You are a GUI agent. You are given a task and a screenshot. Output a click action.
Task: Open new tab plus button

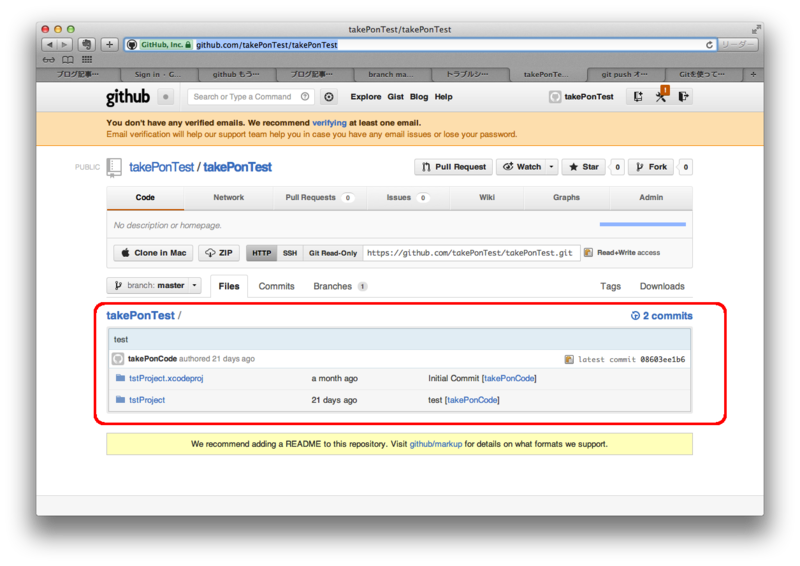coord(753,75)
